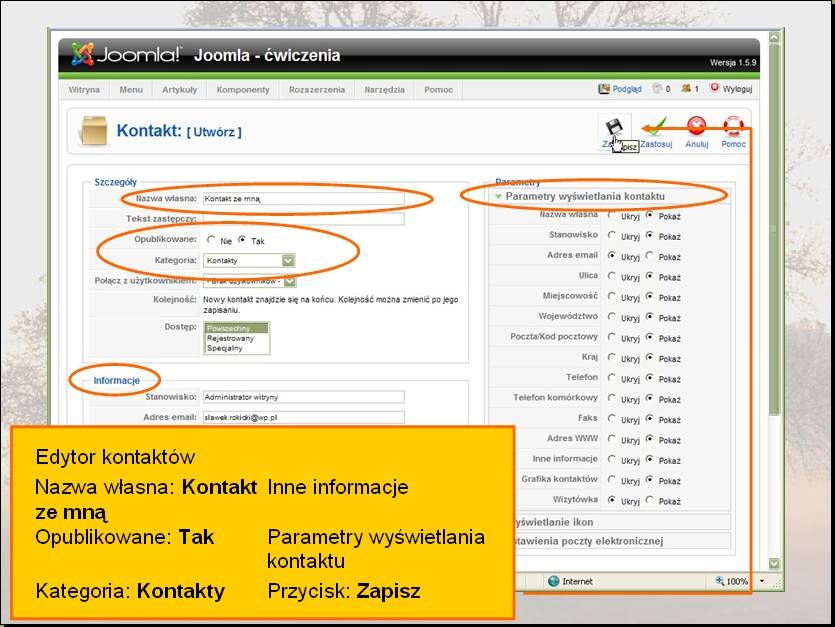Screen dimensions: 835x627
Task: Select Rejestrowany in the Dostęp list
Action: pos(236,338)
